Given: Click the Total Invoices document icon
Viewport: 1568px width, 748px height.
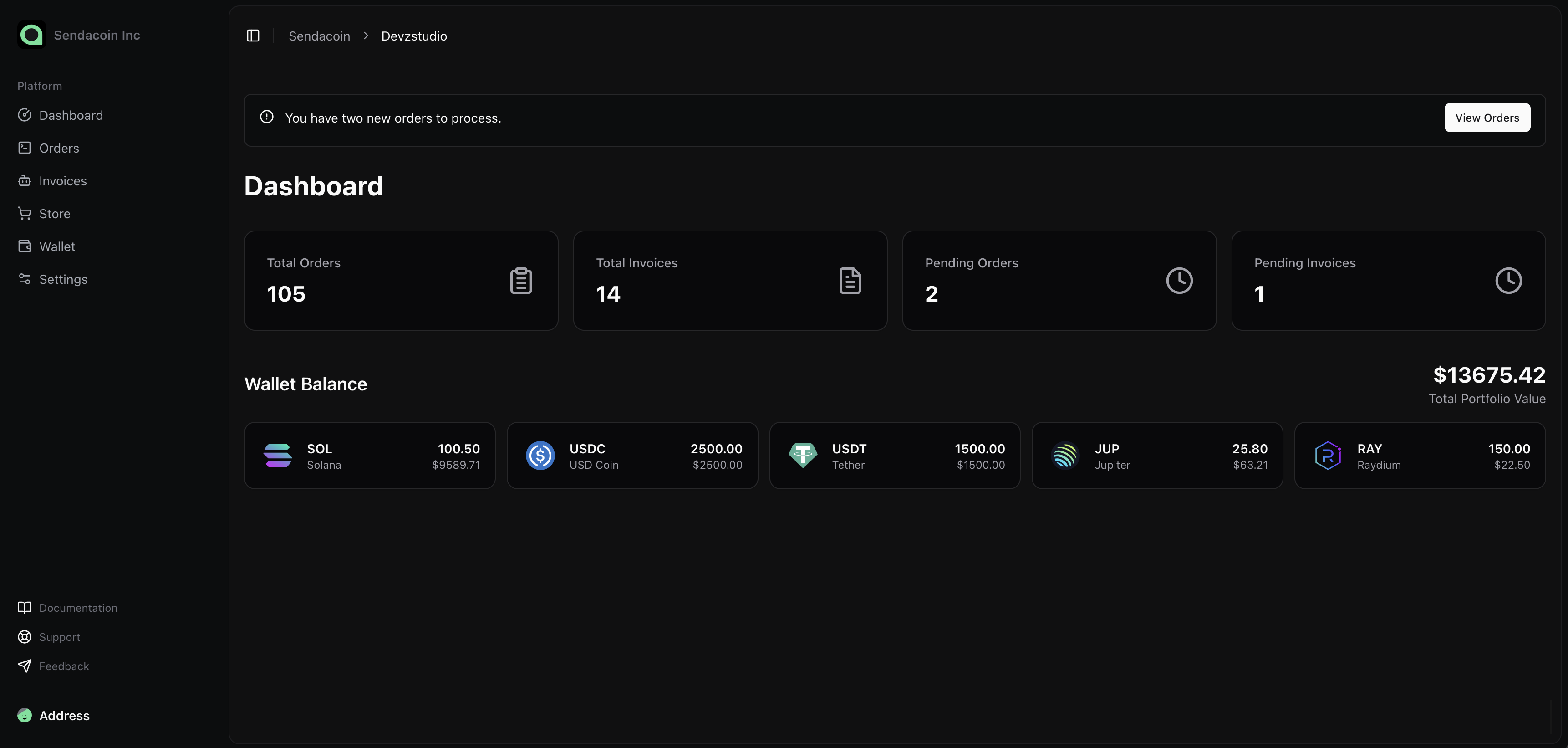Looking at the screenshot, I should (x=850, y=281).
